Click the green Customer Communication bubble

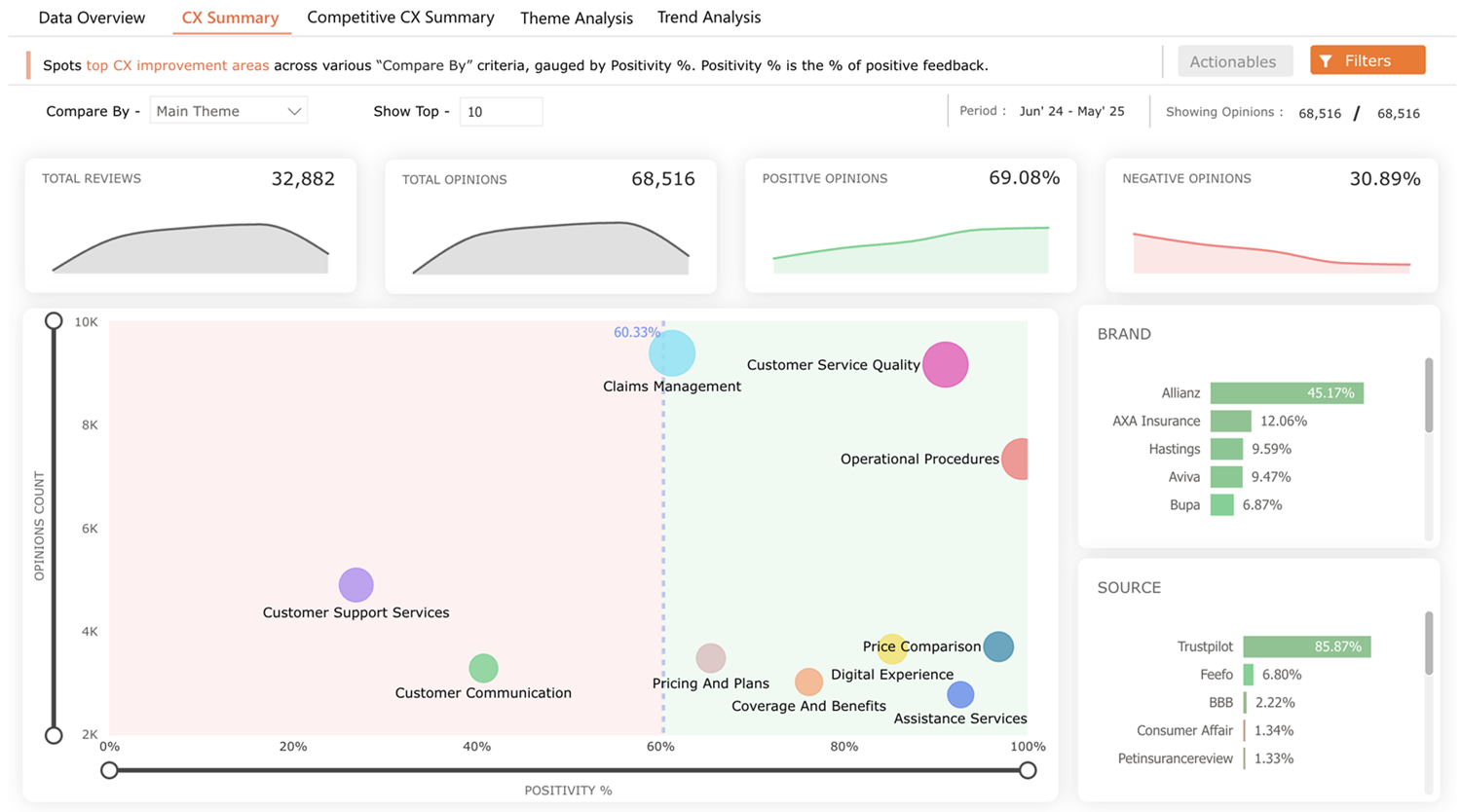pos(483,668)
